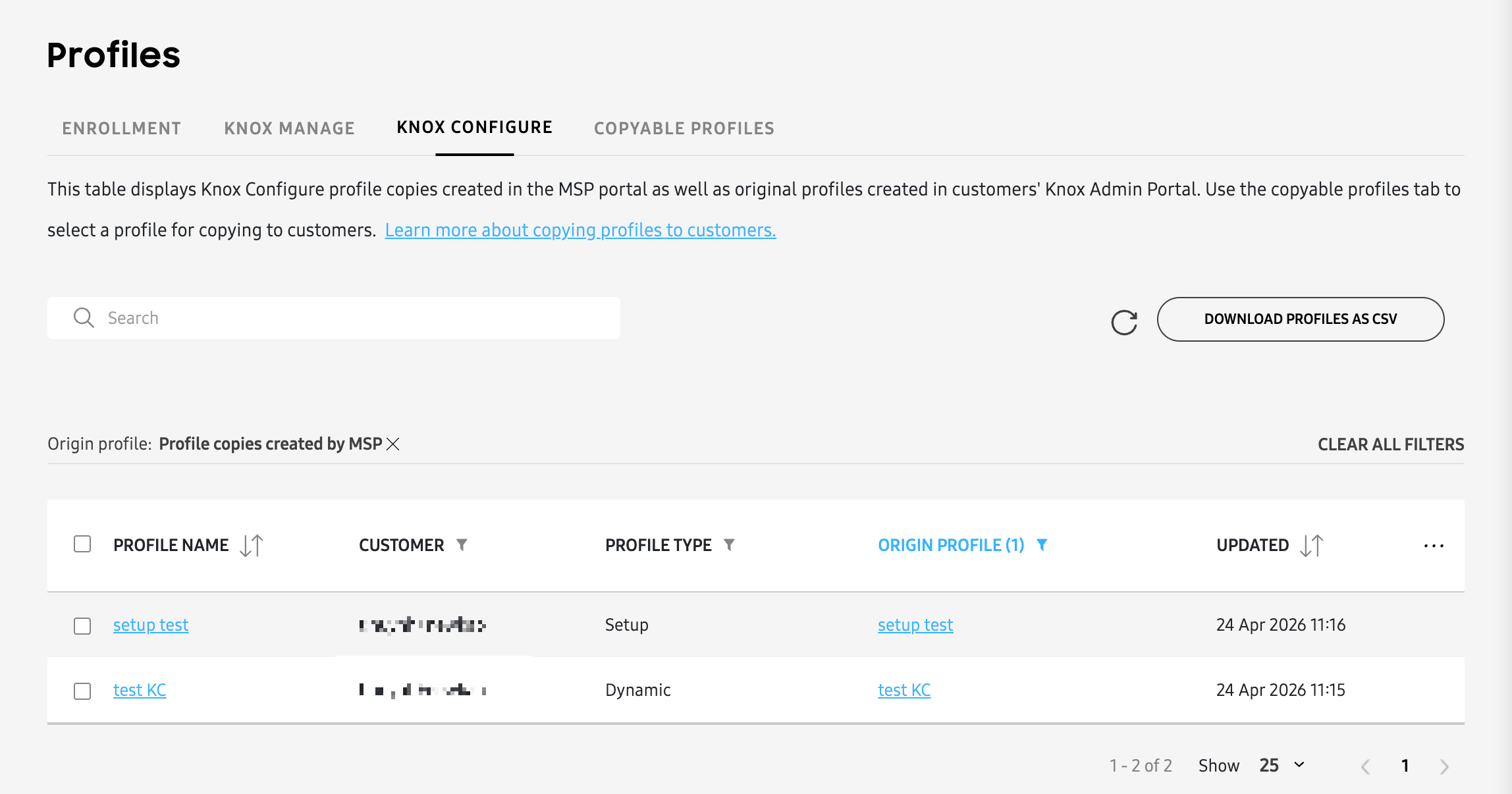Click the Updated column header

1253,545
